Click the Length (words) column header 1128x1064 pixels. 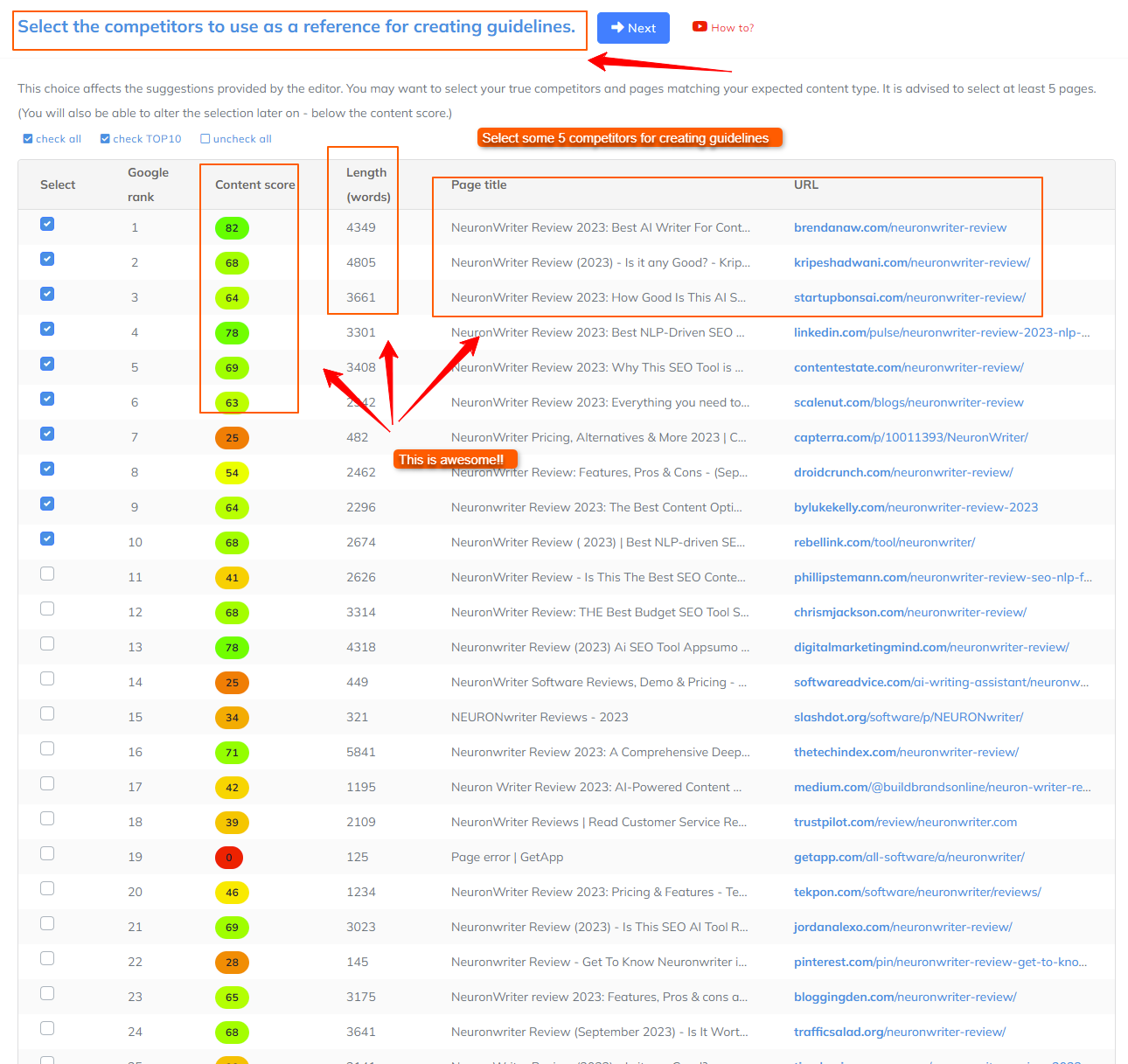pyautogui.click(x=368, y=184)
